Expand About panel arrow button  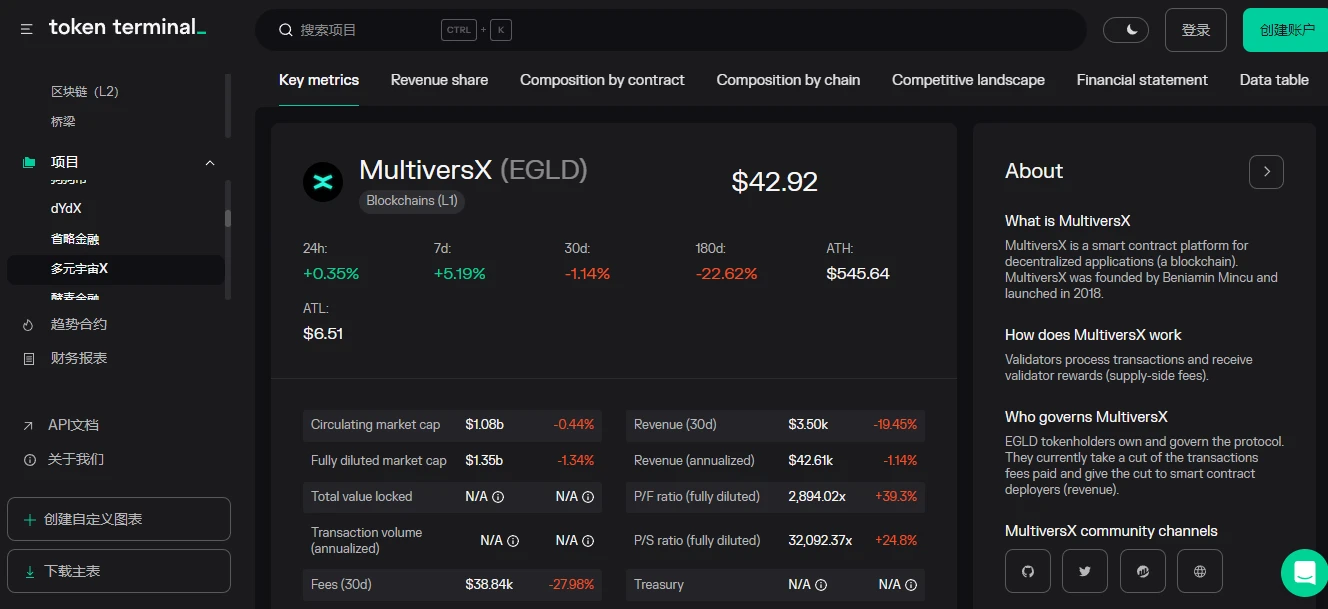pyautogui.click(x=1266, y=171)
